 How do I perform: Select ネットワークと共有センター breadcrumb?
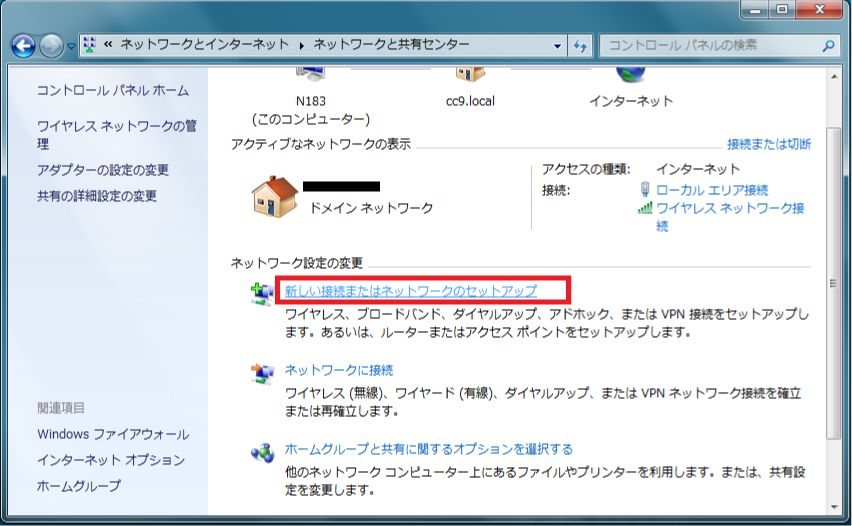391,45
